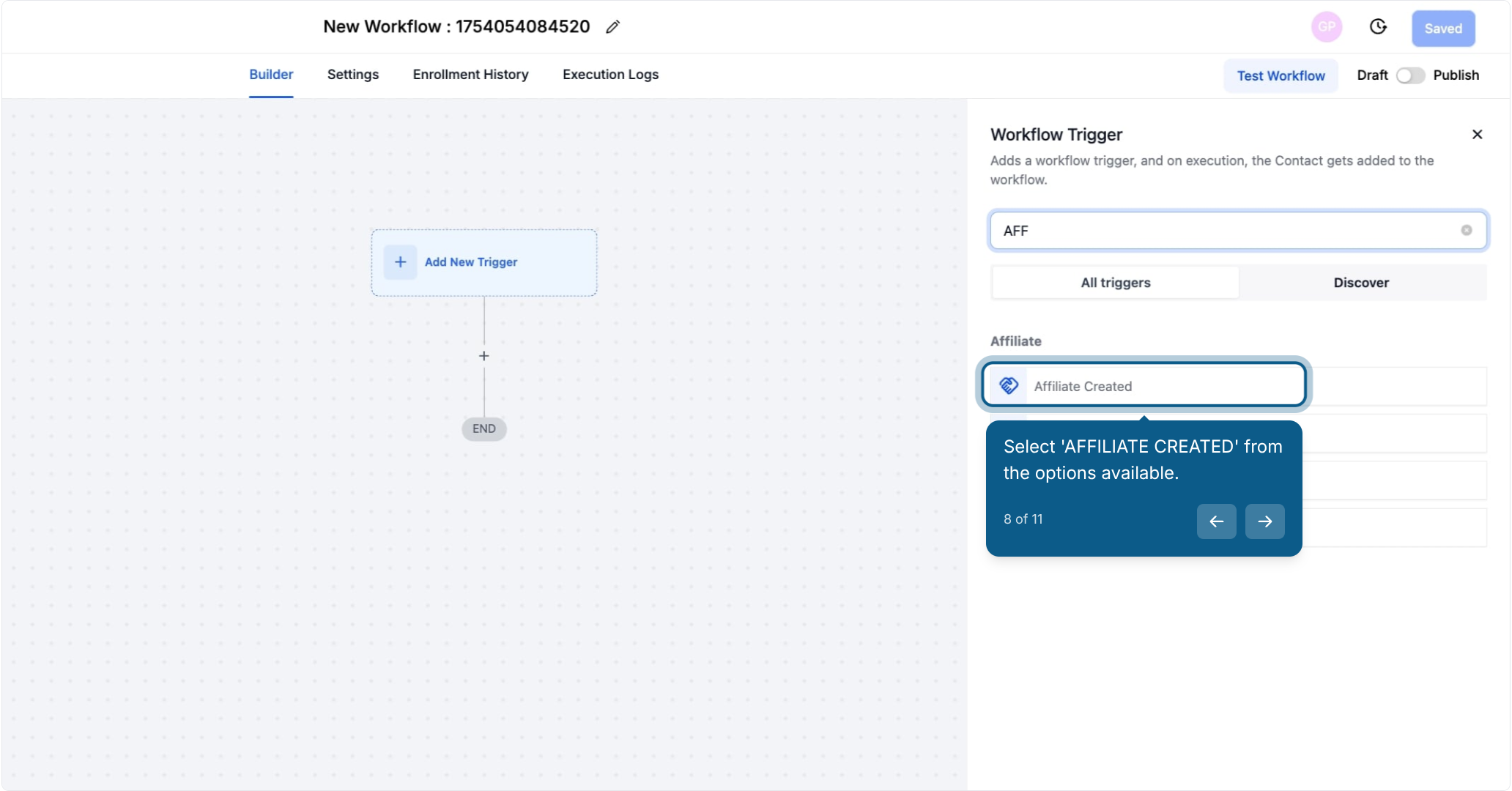Click the Affiliate Created trigger icon

(x=1009, y=385)
